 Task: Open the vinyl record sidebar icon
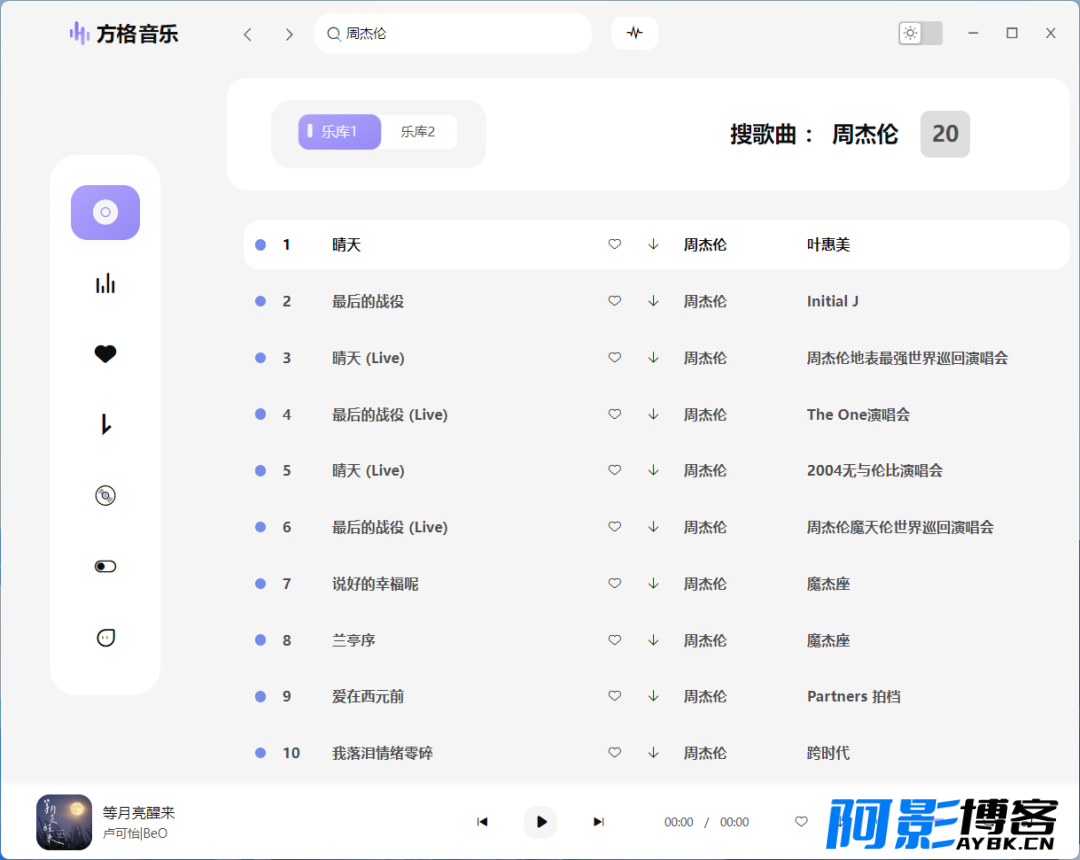(105, 495)
